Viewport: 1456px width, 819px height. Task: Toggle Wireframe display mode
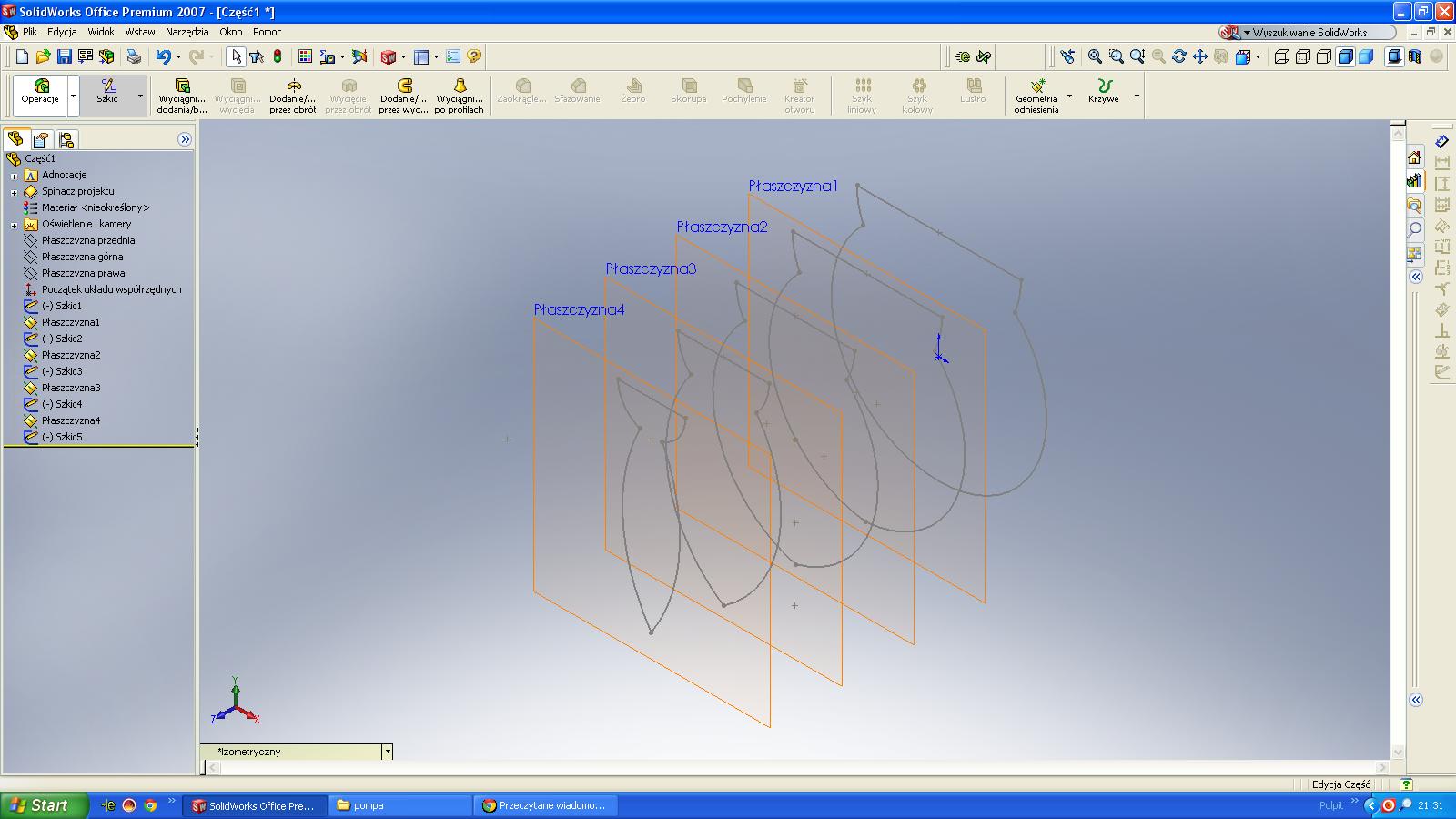coord(1282,56)
